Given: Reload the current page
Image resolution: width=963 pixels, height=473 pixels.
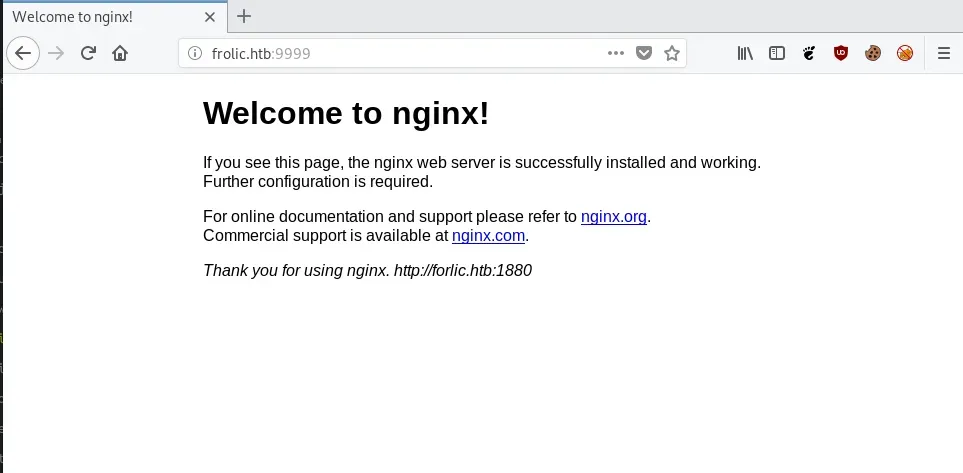Looking at the screenshot, I should point(88,54).
